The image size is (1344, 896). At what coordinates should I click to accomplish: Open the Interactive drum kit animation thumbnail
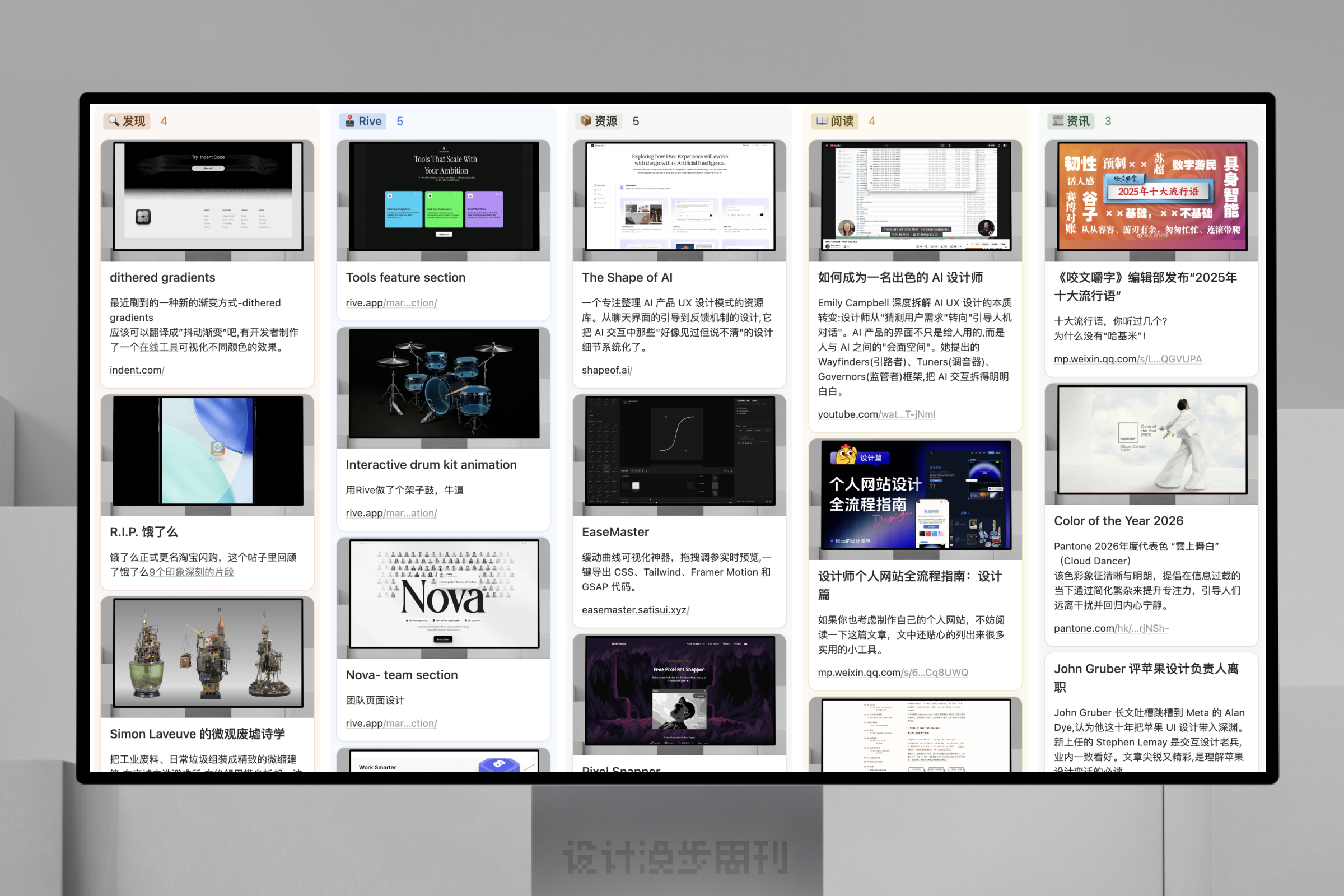tap(444, 385)
